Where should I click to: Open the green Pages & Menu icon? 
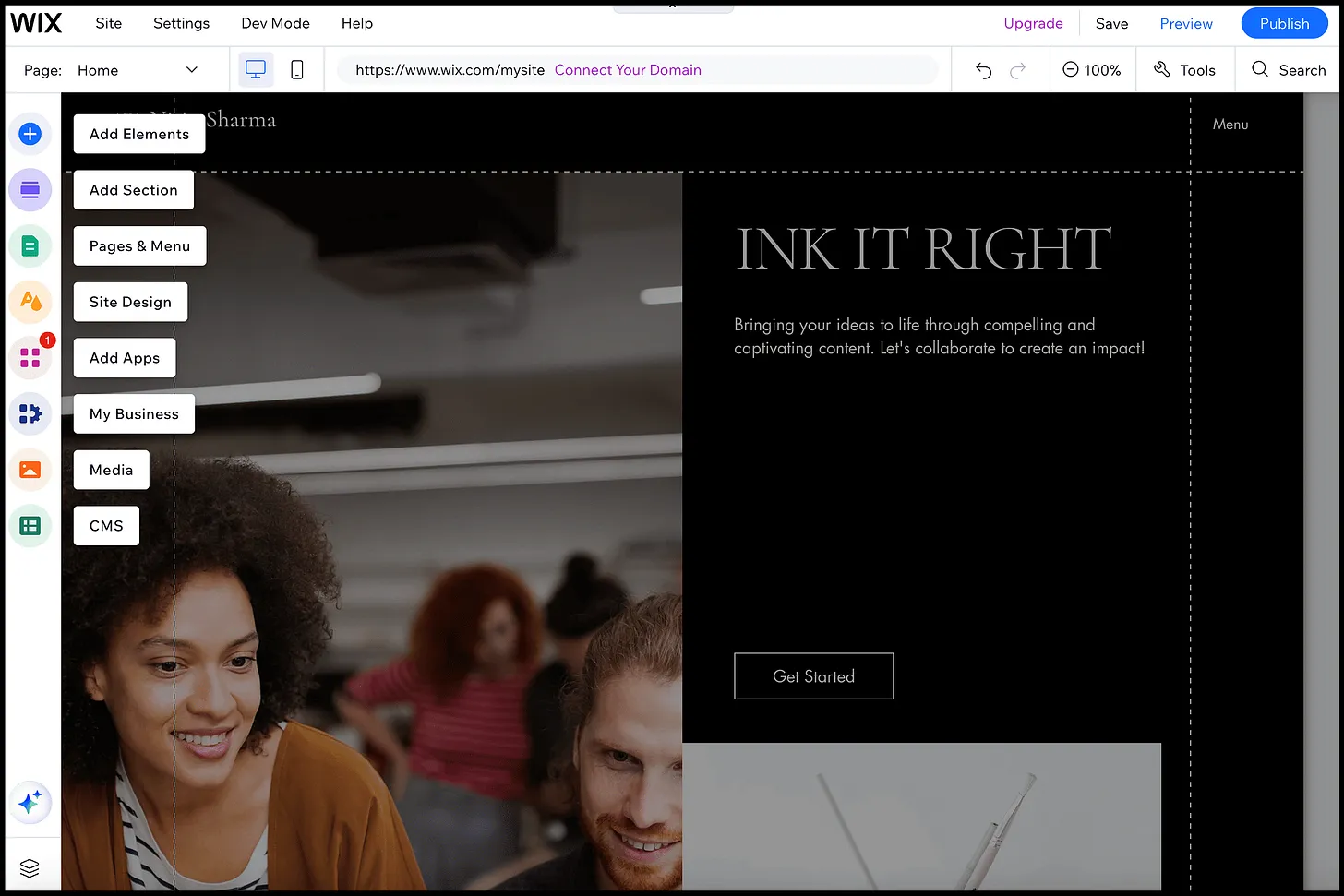coord(30,246)
